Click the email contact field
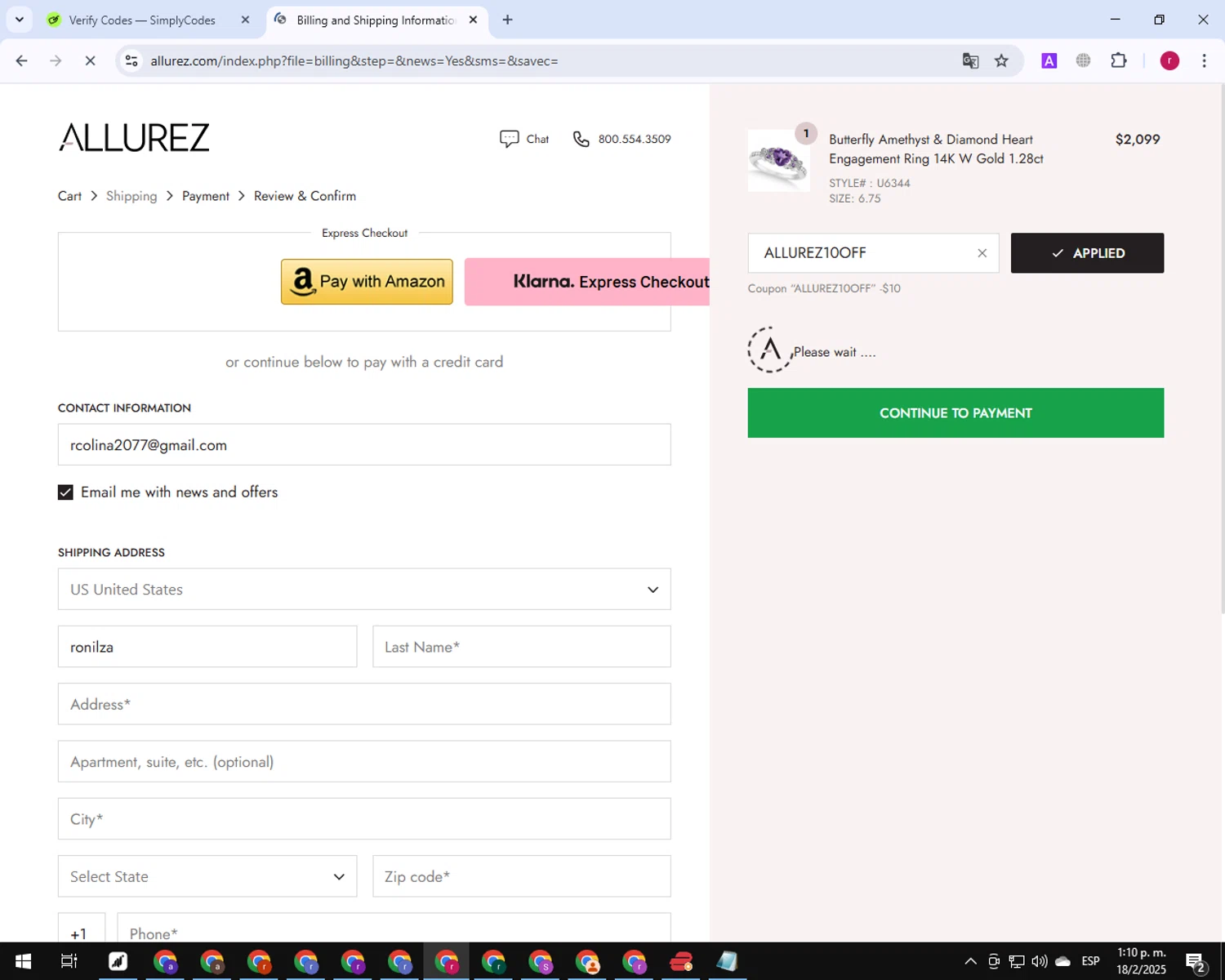The height and width of the screenshot is (980, 1225). [364, 445]
